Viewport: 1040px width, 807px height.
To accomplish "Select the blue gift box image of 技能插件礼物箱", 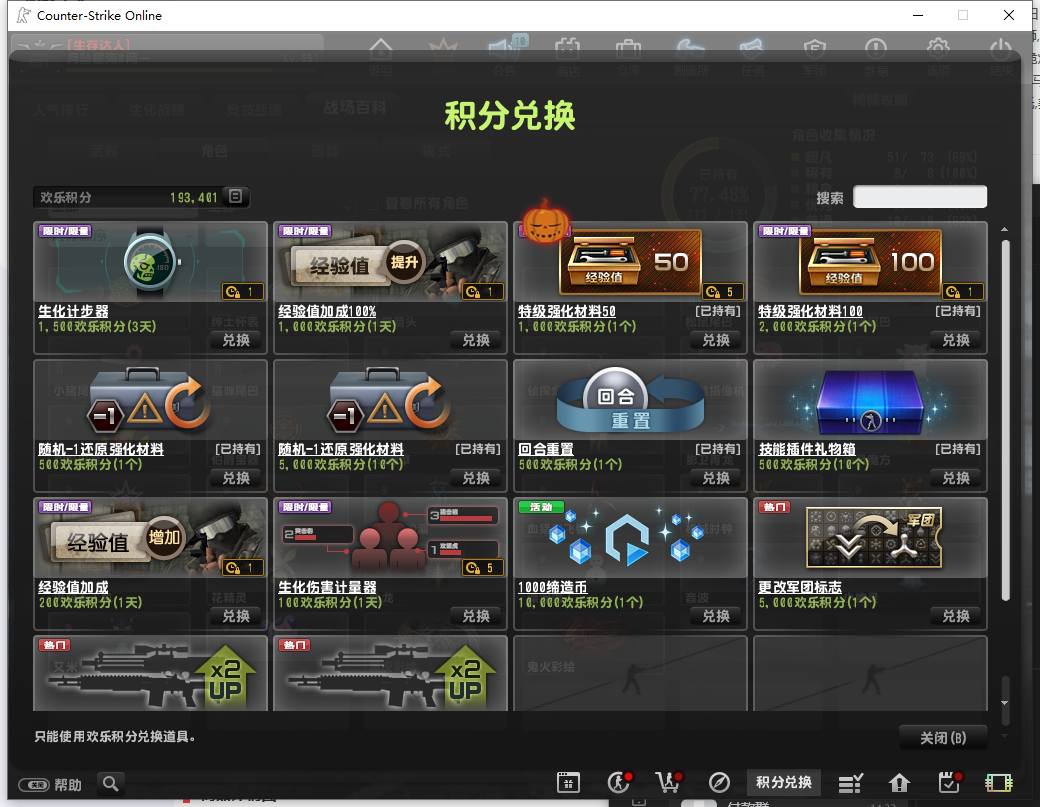I will coord(870,400).
